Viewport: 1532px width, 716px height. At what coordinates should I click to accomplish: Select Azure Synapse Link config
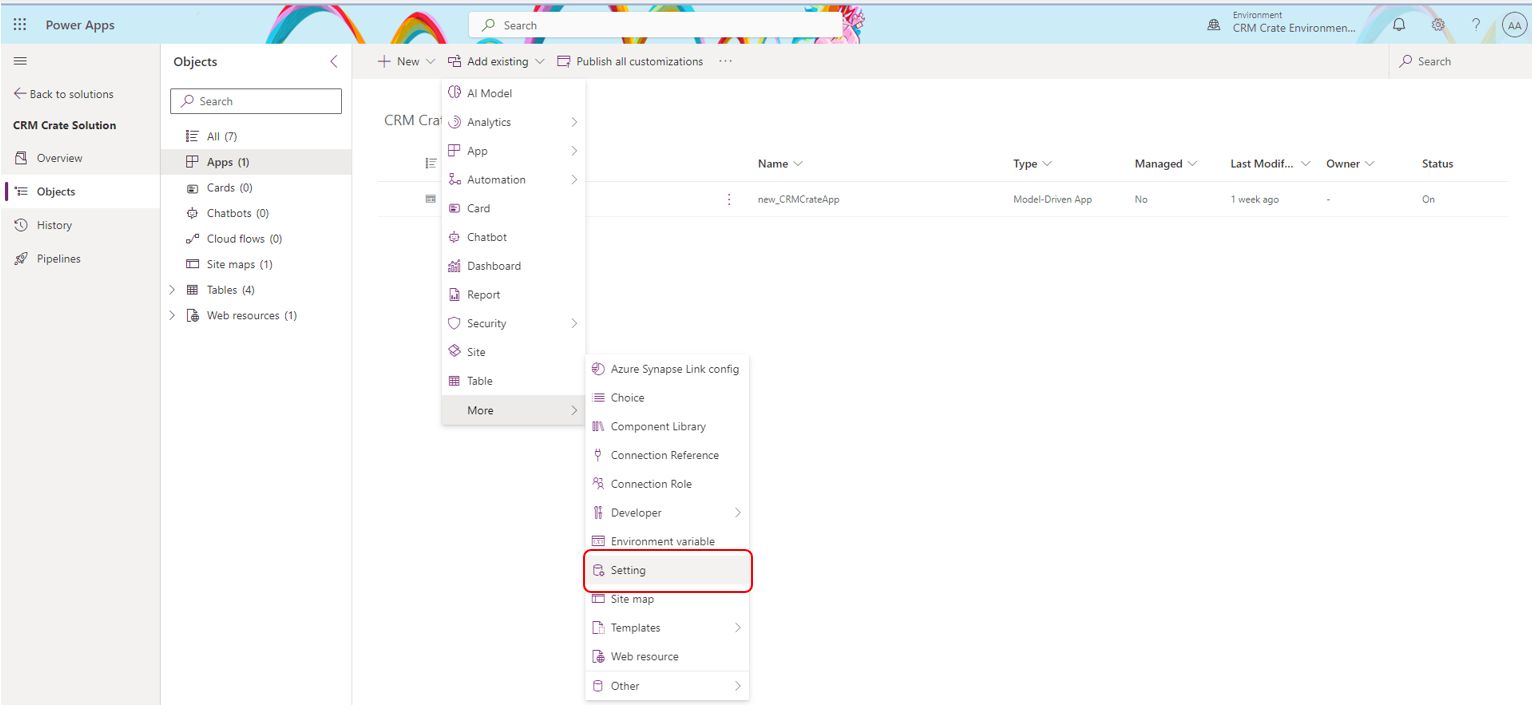(674, 368)
